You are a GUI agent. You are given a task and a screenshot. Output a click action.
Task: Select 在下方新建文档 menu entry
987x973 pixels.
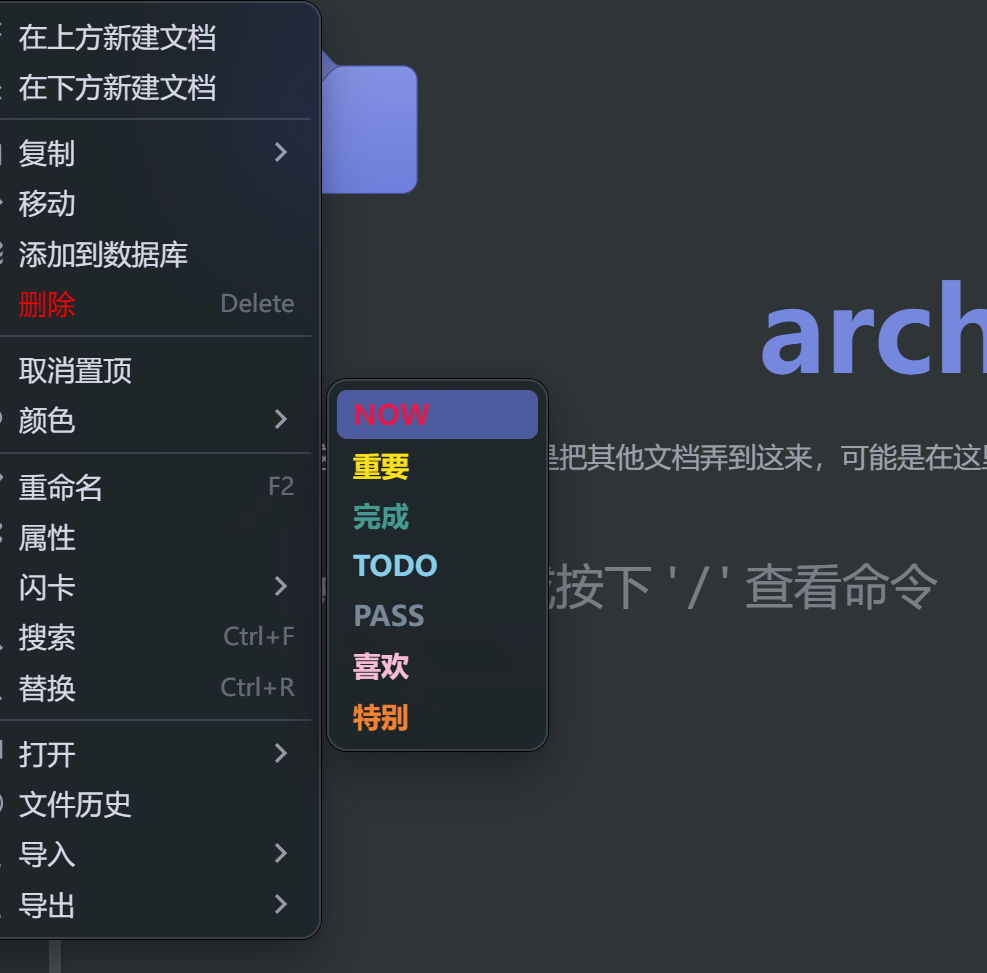point(117,88)
